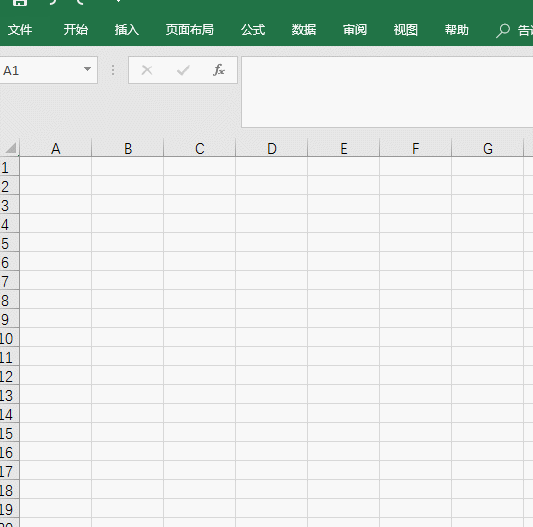Viewport: 533px width, 527px height.
Task: Click the row 13 header
Action: (x=10, y=395)
